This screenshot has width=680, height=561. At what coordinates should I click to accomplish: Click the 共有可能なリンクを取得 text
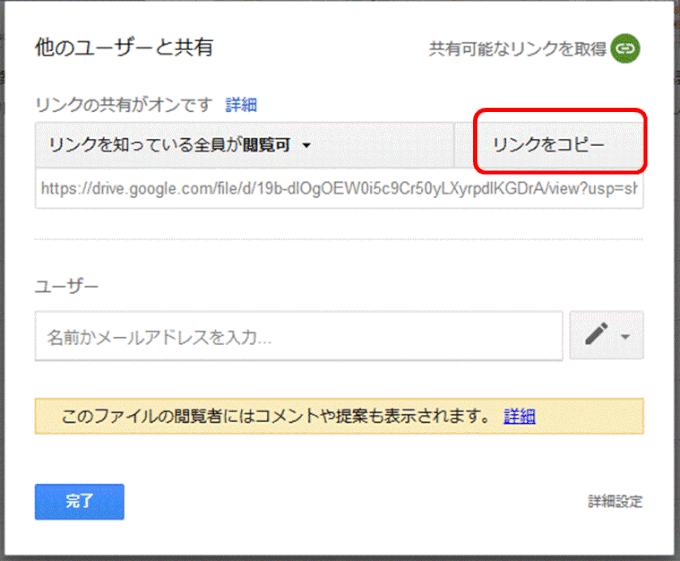point(517,49)
